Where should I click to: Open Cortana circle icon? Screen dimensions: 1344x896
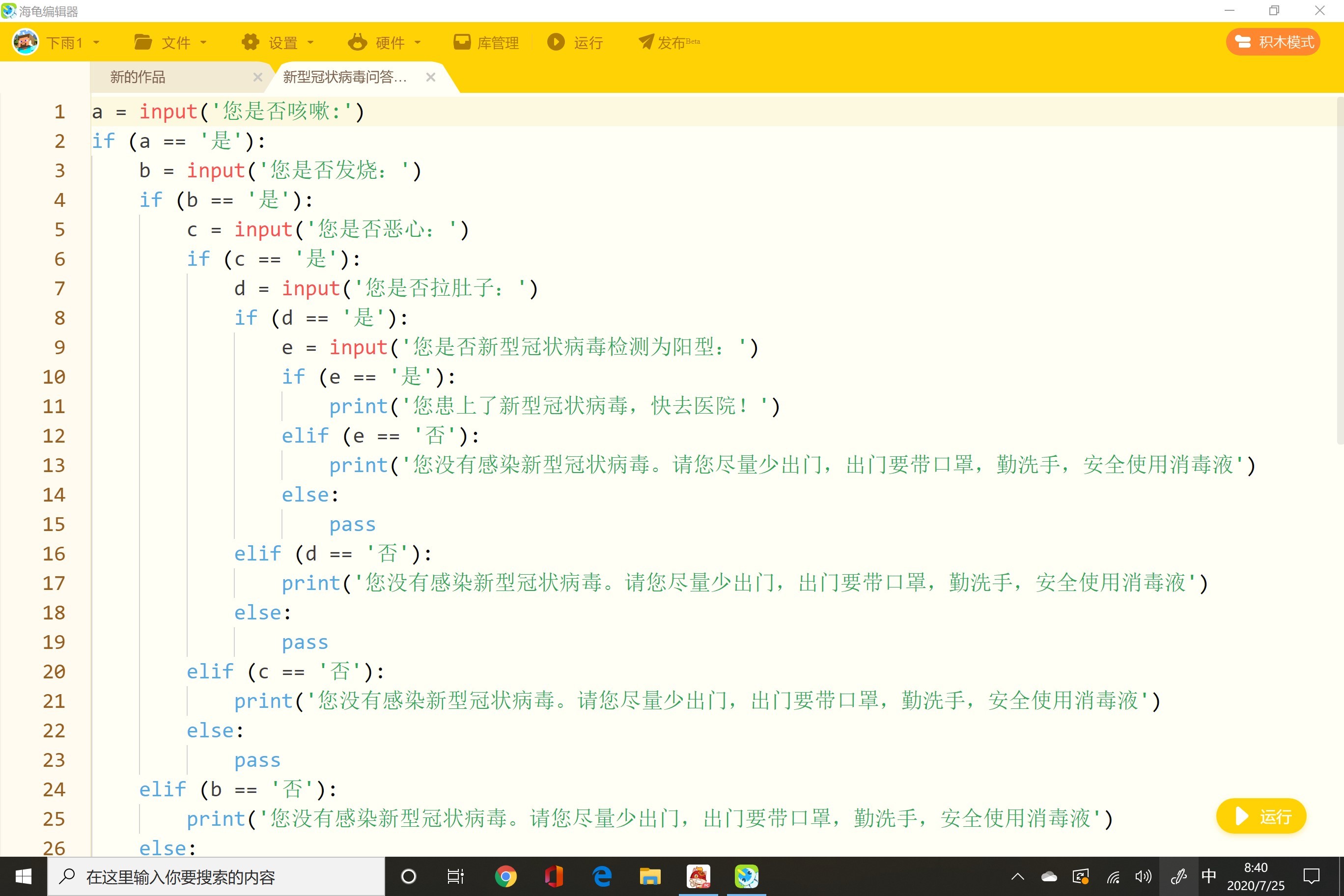click(409, 876)
